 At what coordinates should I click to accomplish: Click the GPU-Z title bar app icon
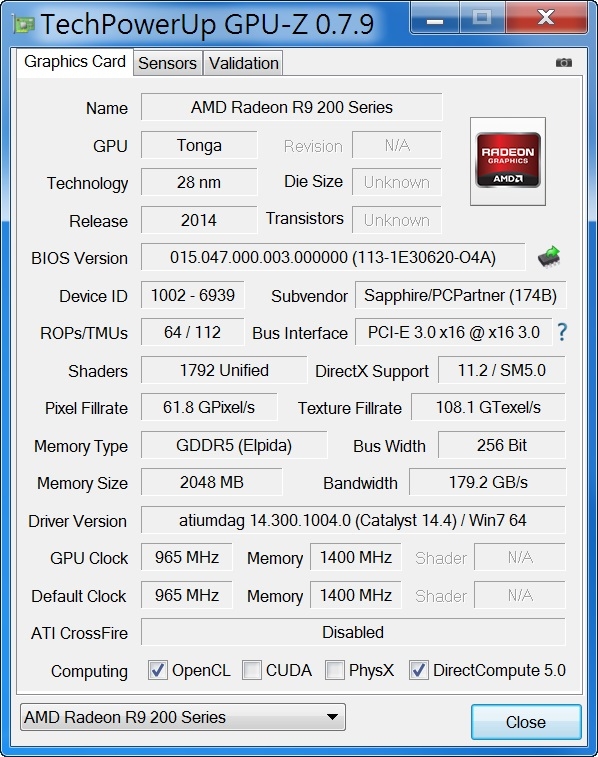23,24
